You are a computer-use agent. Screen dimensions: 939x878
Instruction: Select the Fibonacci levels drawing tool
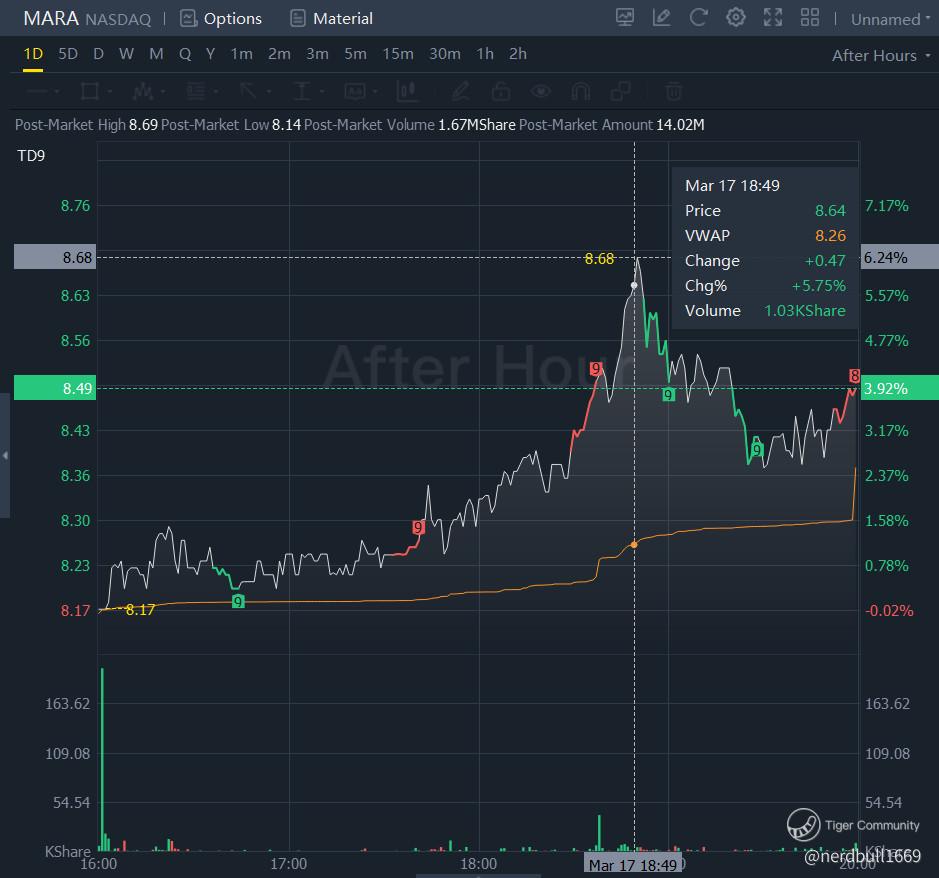[x=195, y=92]
